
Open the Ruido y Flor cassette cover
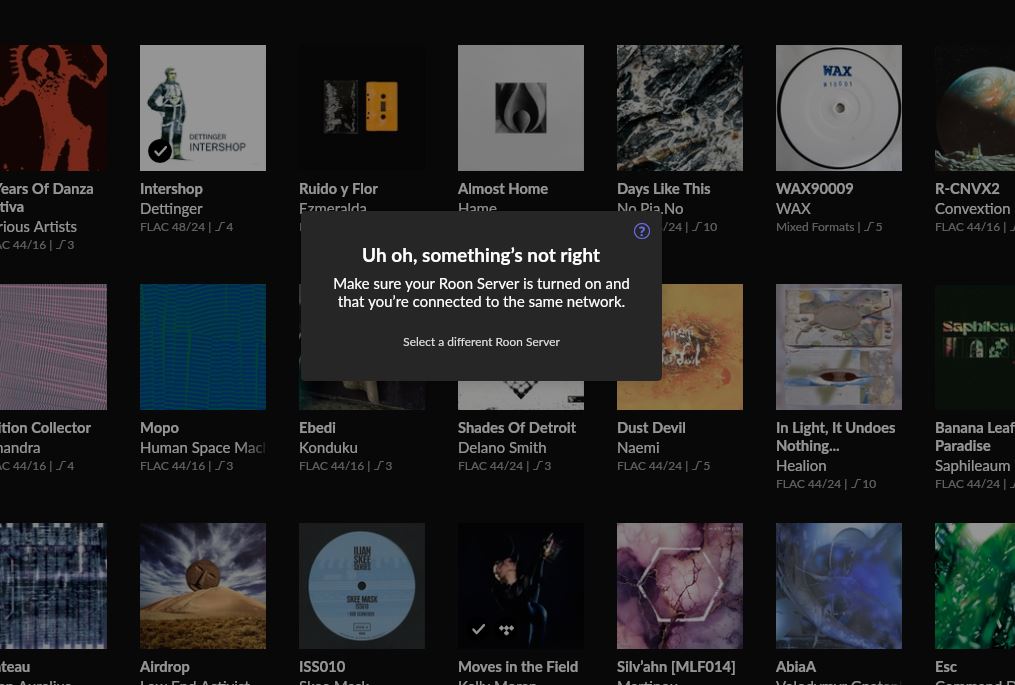[x=362, y=107]
